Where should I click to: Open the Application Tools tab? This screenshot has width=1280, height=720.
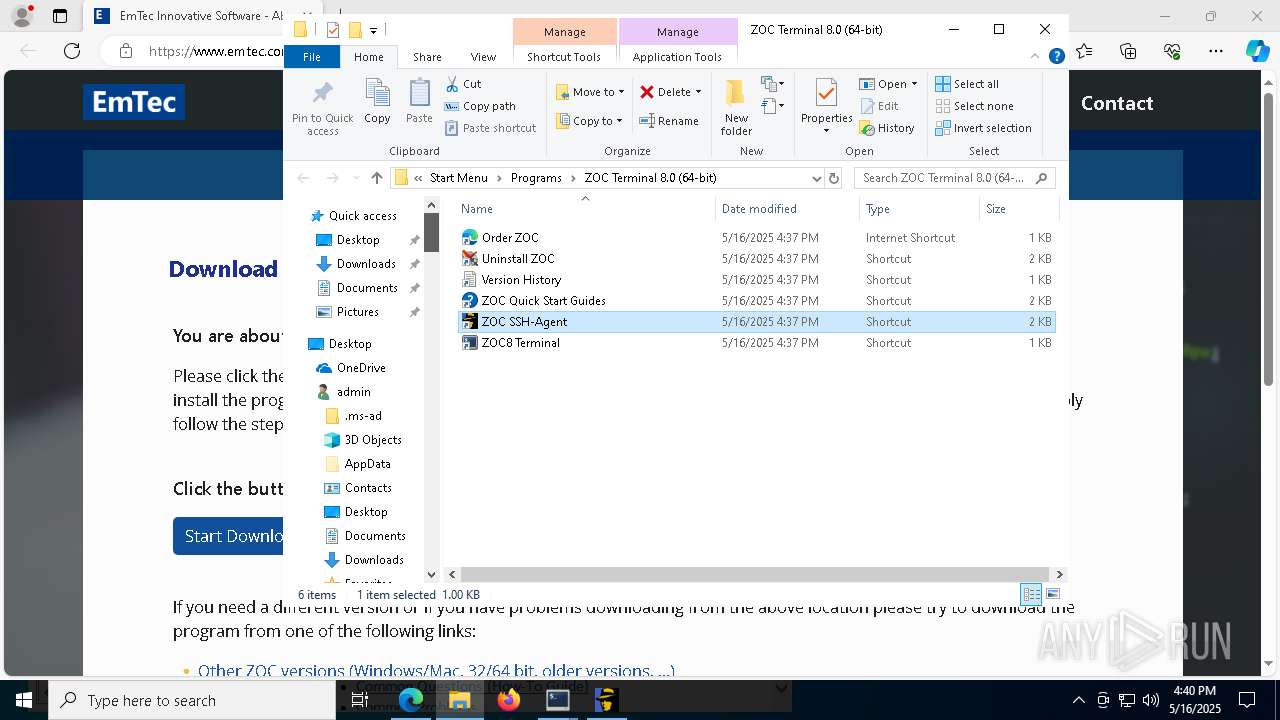click(x=677, y=57)
